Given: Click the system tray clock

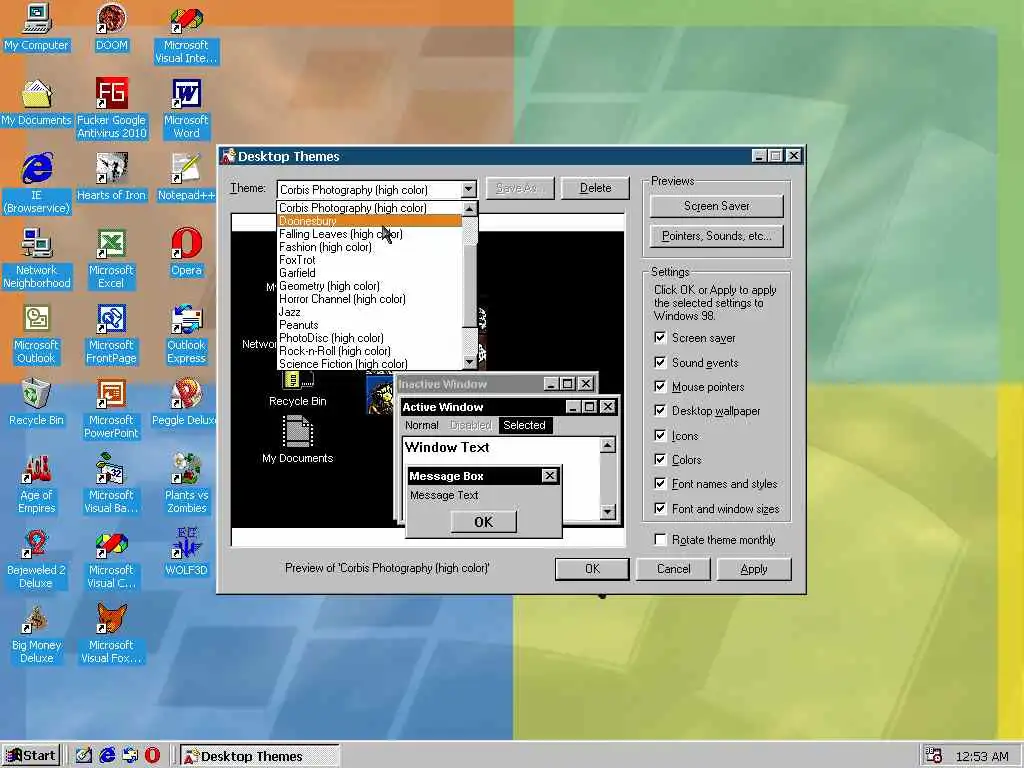Looking at the screenshot, I should pyautogui.click(x=982, y=756).
